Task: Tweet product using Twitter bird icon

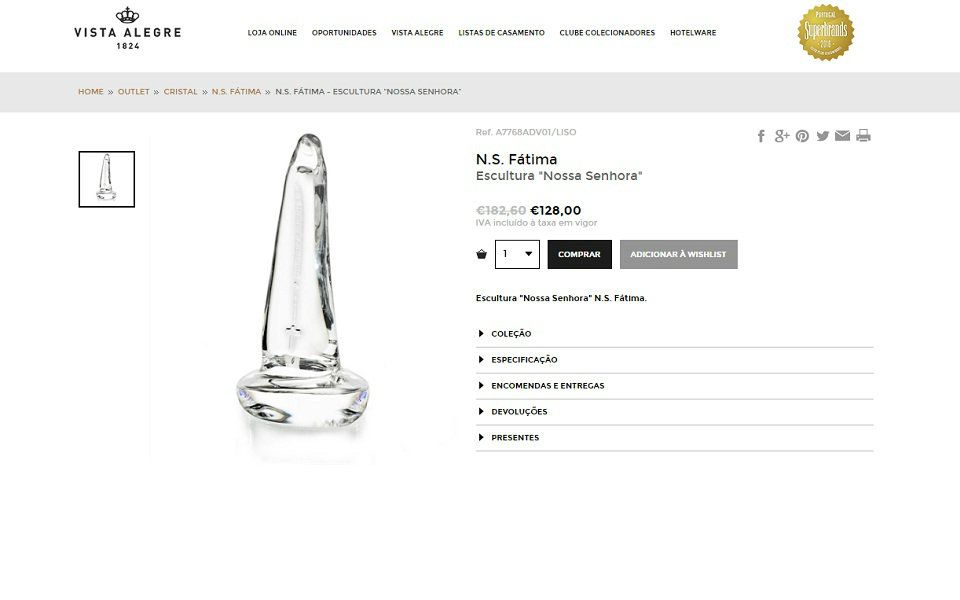Action: 823,136
